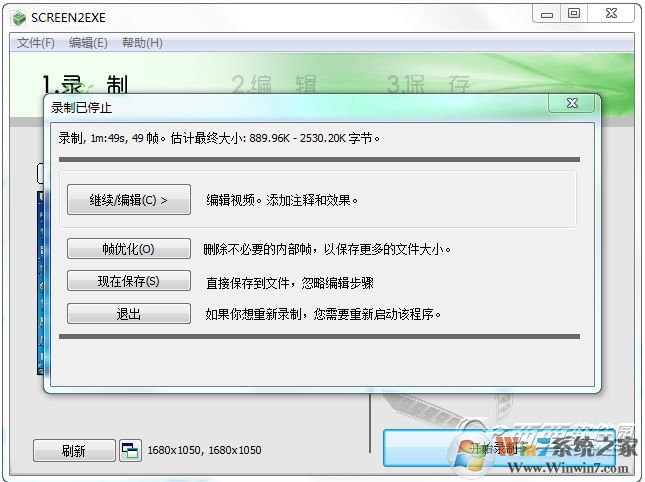Click the 刷新 button
This screenshot has height=482, width=645.
74,450
